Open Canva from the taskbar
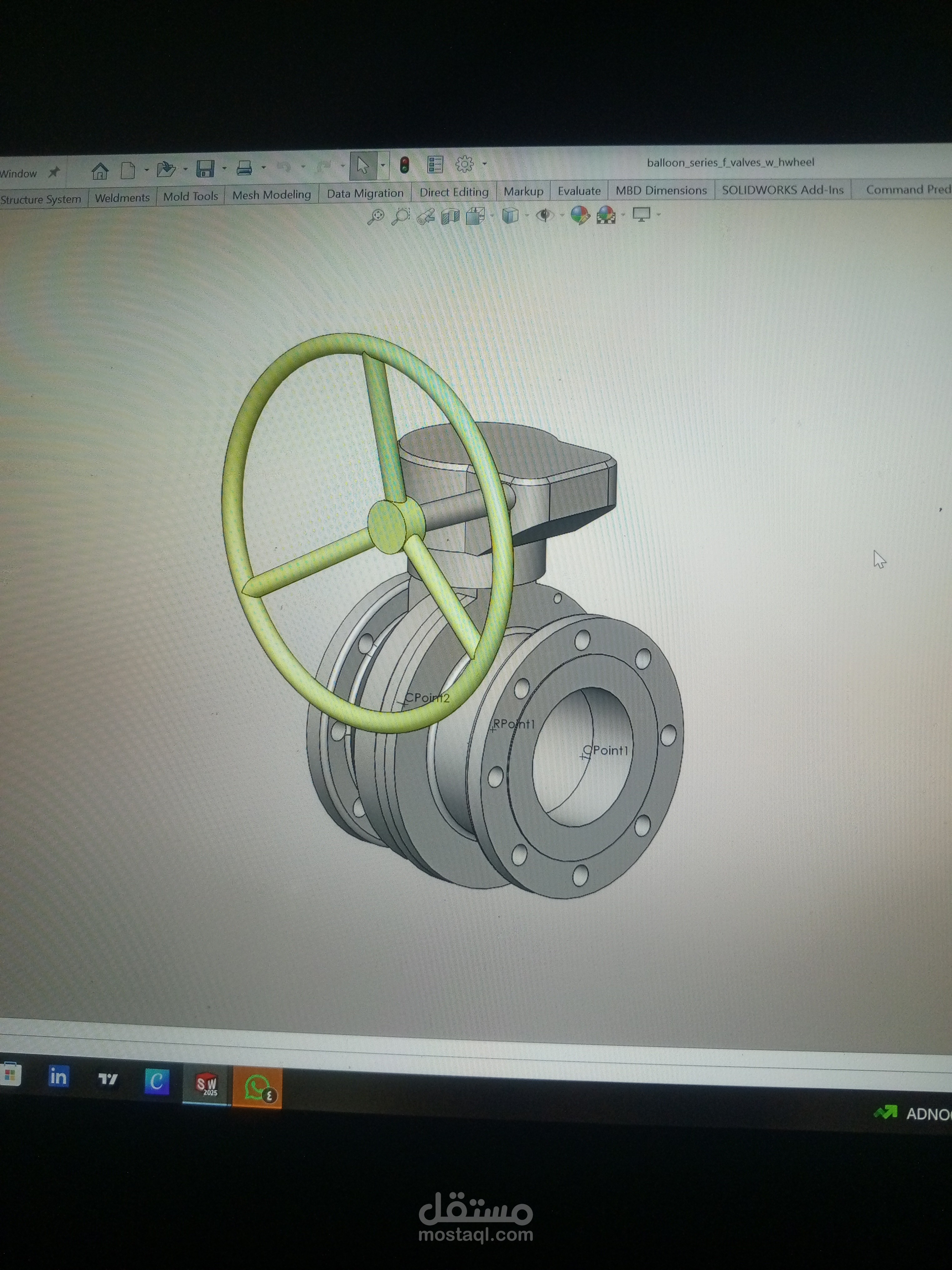The image size is (952, 1270). [157, 1081]
